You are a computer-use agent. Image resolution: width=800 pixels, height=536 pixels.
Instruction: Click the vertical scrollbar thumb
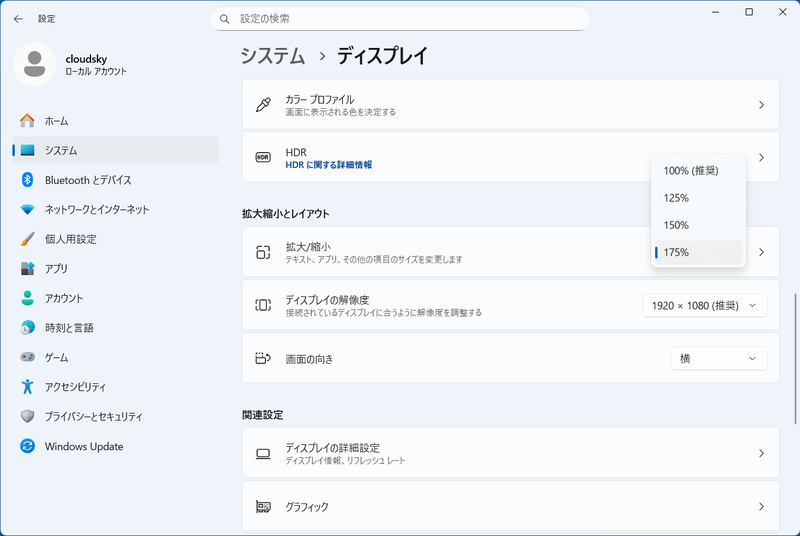tap(795, 359)
